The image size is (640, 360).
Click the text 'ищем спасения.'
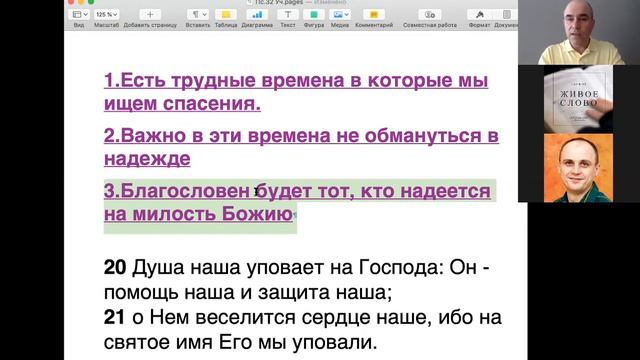182,103
